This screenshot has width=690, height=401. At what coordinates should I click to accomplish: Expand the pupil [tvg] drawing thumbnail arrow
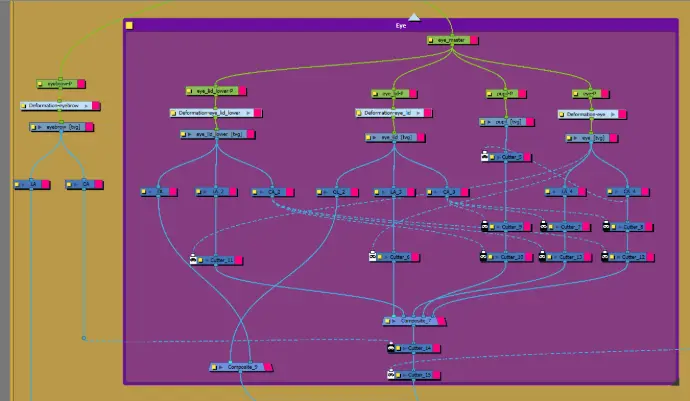489,122
